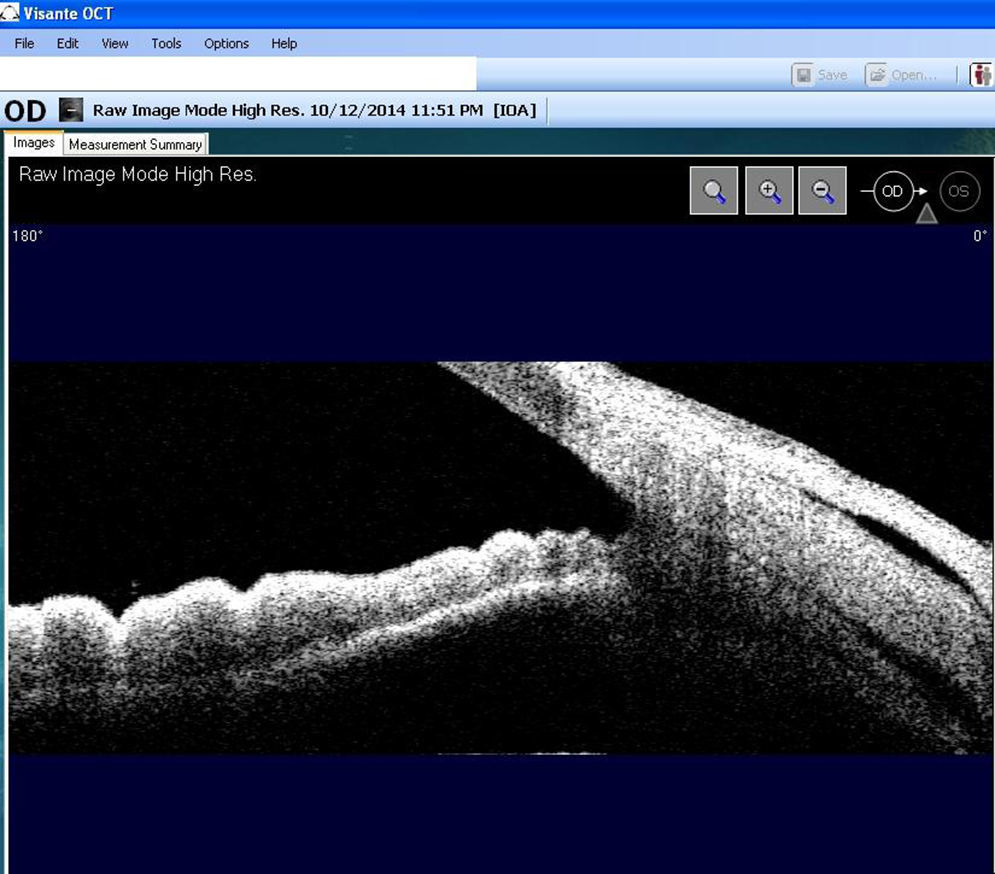Open the Help menu
Viewport: 995px width, 874px height.
(284, 44)
